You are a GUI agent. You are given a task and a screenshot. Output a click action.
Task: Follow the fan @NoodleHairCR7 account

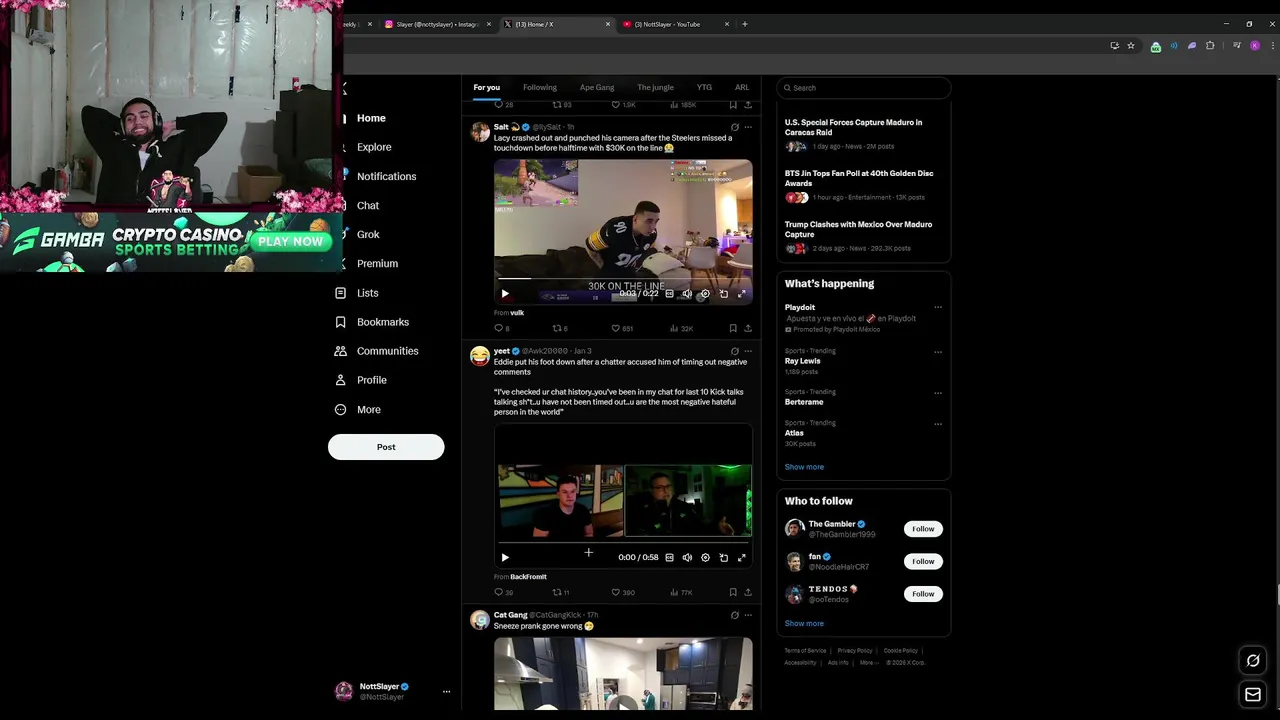923,562
